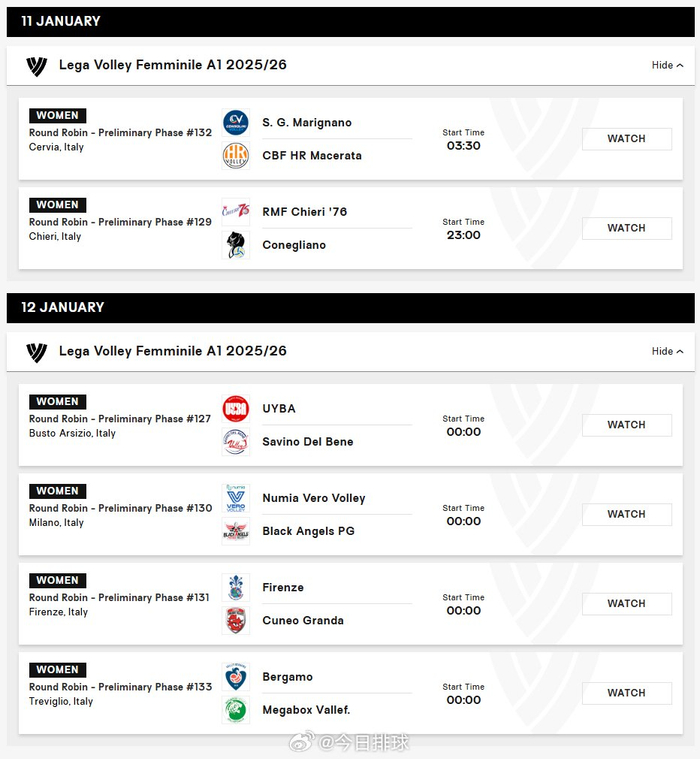Click the S. G. Marignano team logo
700x759 pixels.
click(x=236, y=123)
